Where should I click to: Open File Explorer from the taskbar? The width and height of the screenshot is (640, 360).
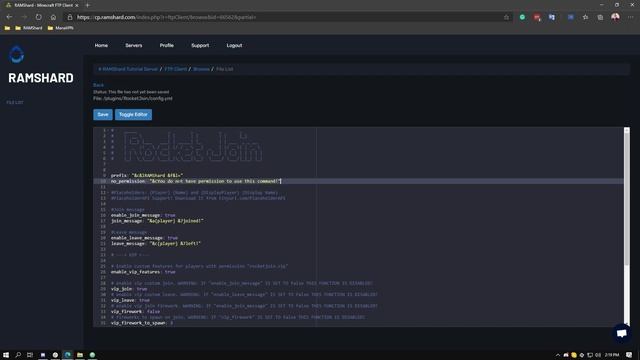click(80, 355)
